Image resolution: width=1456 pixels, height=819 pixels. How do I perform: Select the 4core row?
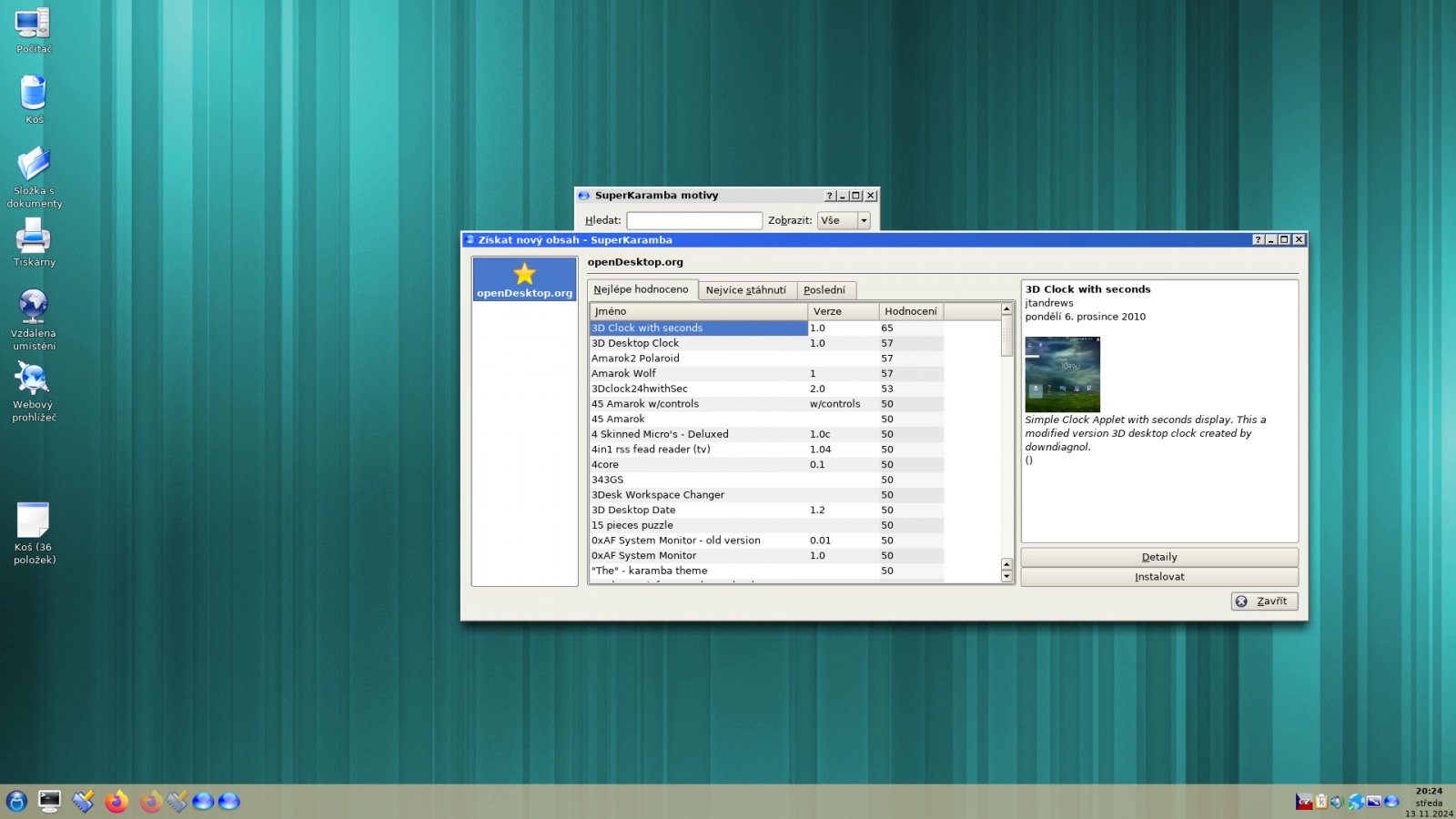click(x=766, y=464)
